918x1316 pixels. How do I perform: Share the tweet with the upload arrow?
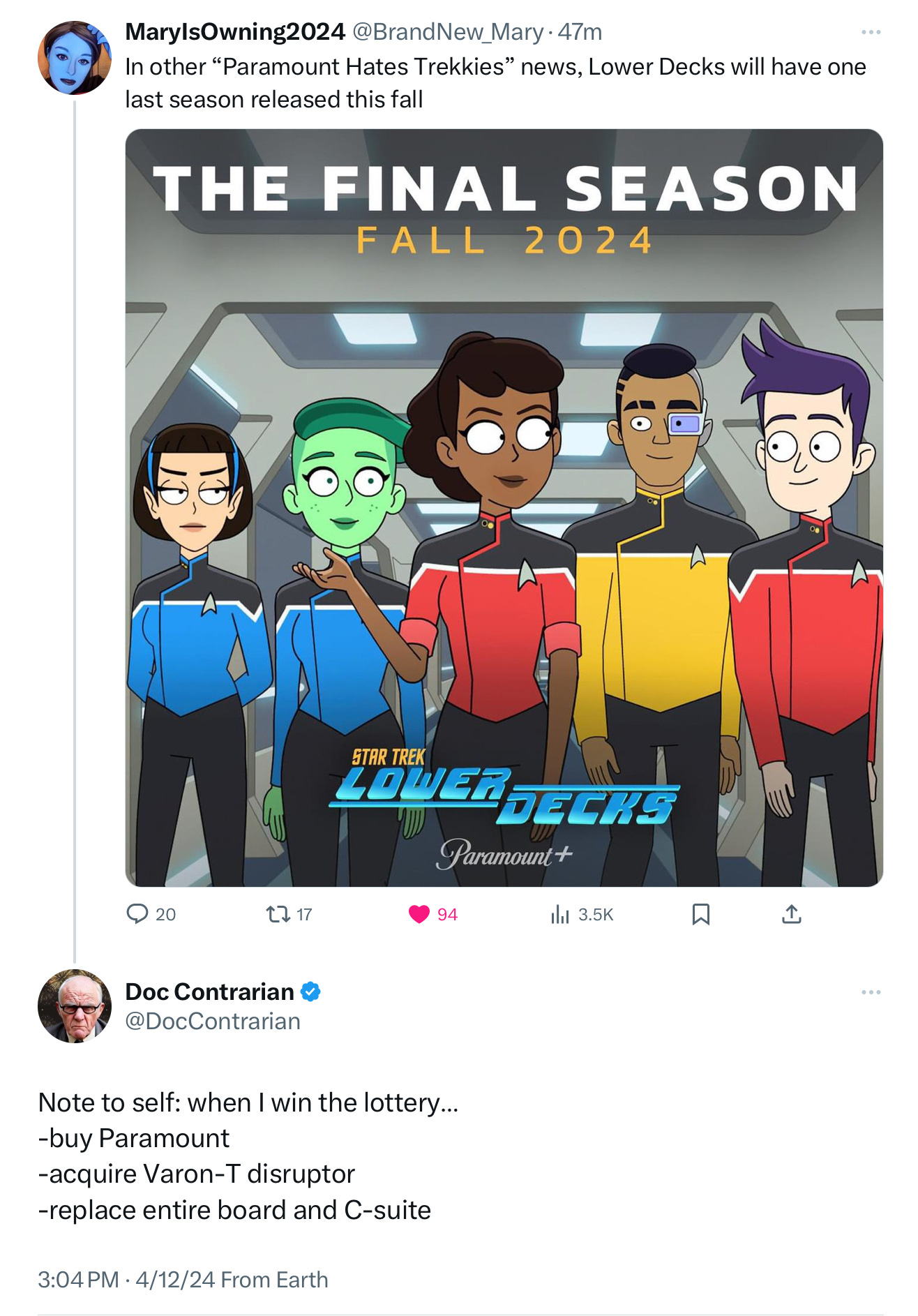pyautogui.click(x=791, y=914)
